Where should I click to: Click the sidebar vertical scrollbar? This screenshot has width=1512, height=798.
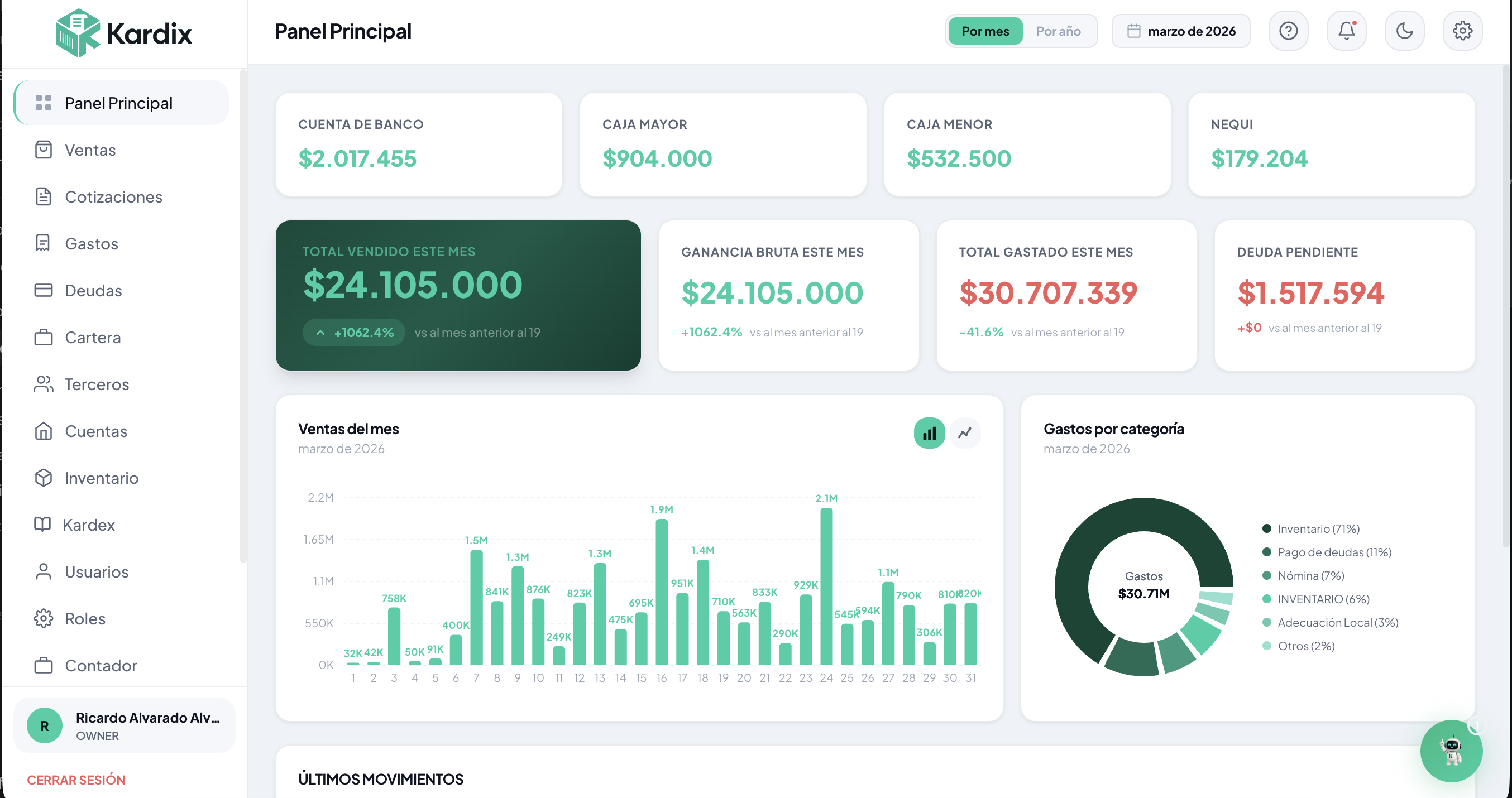[242, 317]
